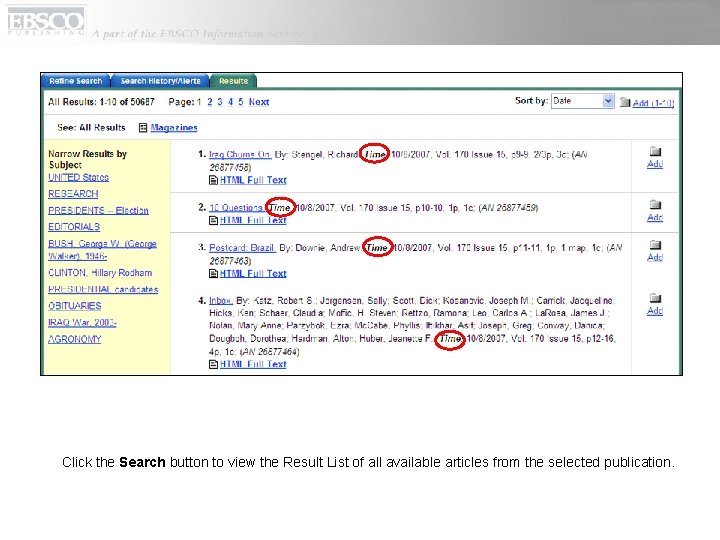The height and width of the screenshot is (540, 720).
Task: Open HTML Full Text for Iraq Churns On
Action: [253, 180]
